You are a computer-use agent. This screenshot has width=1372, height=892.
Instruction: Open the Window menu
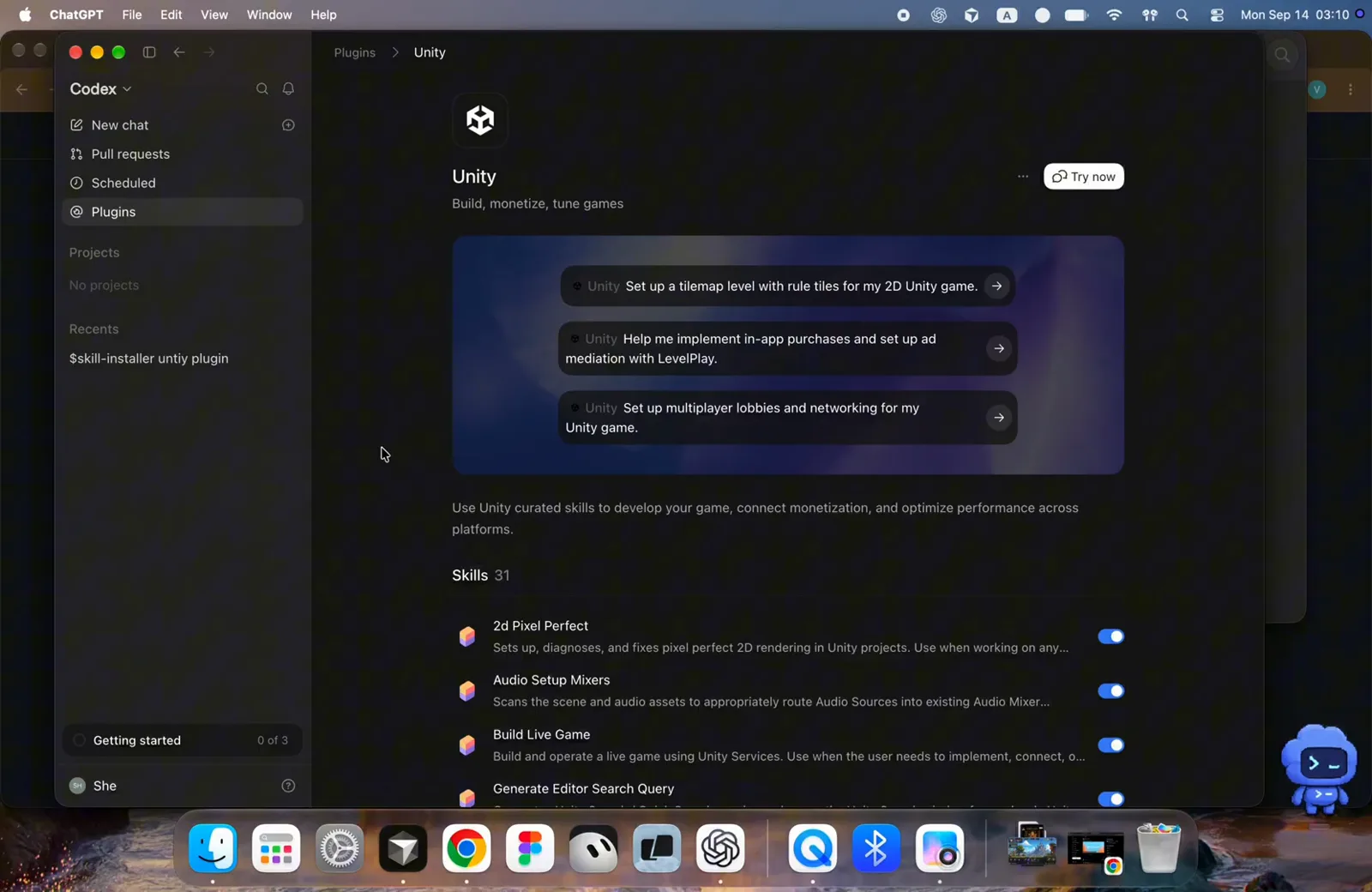pyautogui.click(x=269, y=15)
